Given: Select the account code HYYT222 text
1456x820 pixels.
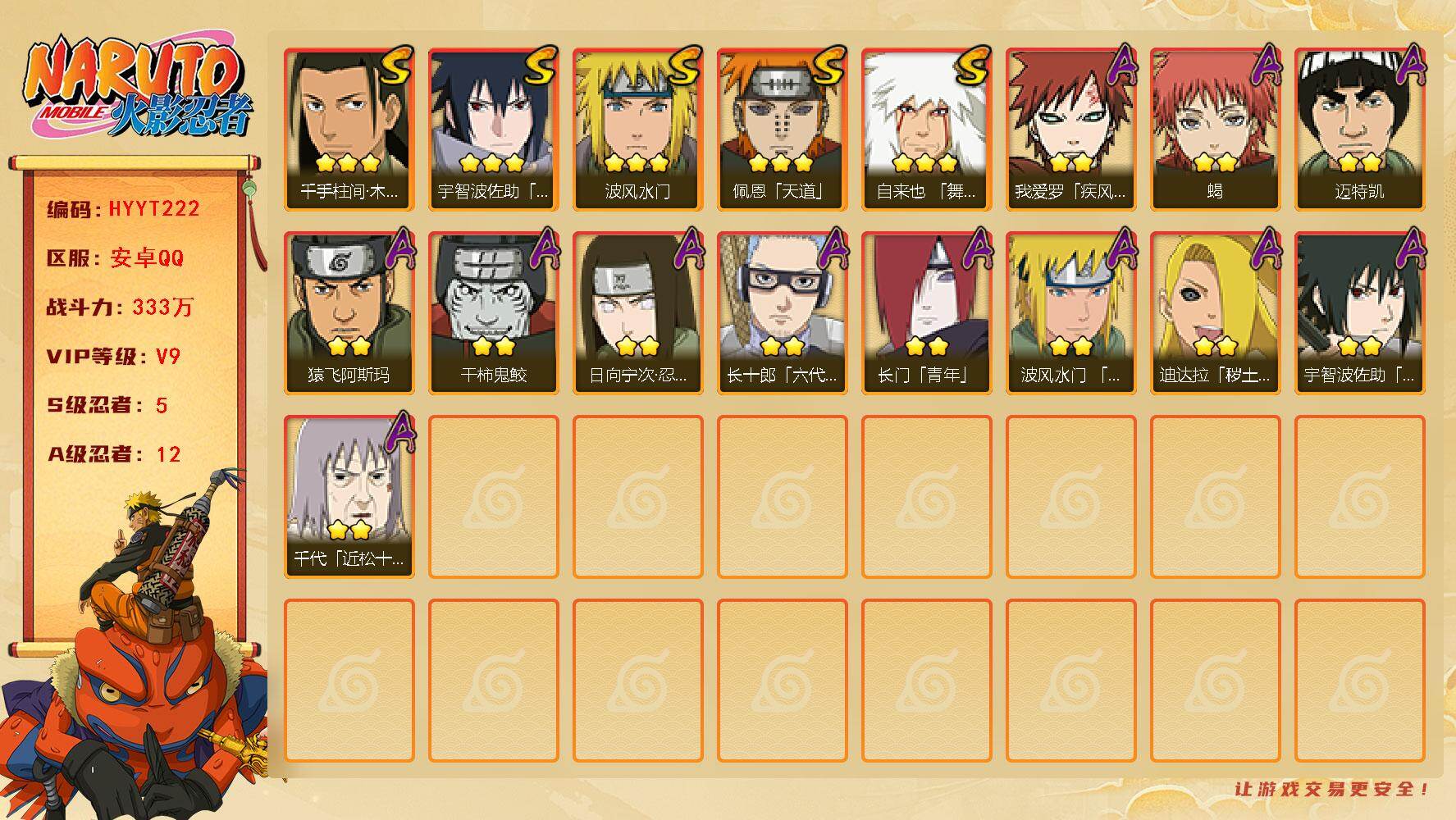Looking at the screenshot, I should 154,209.
